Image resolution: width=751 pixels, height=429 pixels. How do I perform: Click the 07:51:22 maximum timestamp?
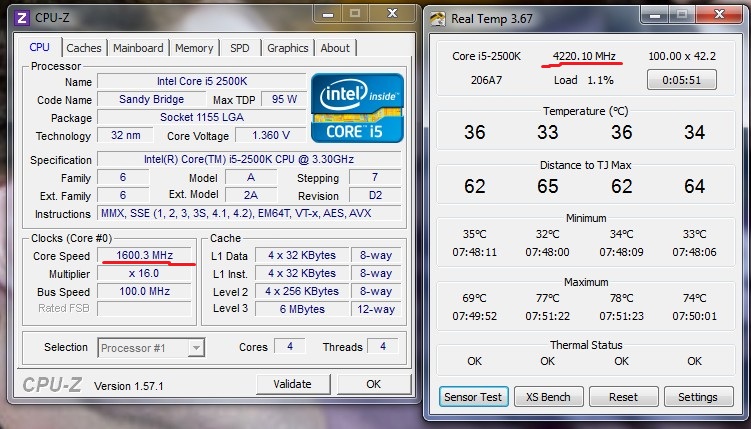tap(547, 316)
